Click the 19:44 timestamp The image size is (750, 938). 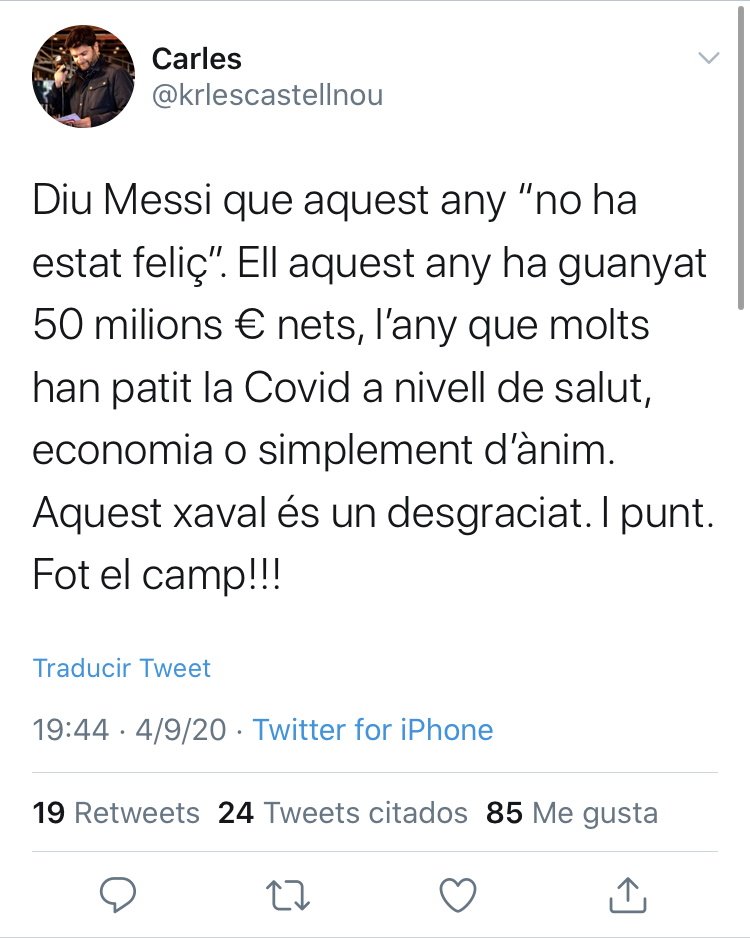71,730
